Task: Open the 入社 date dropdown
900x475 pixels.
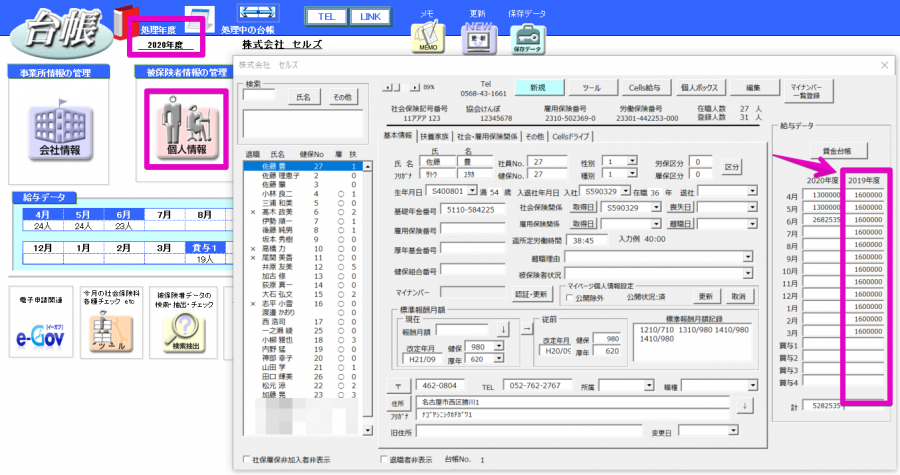Action: 626,190
